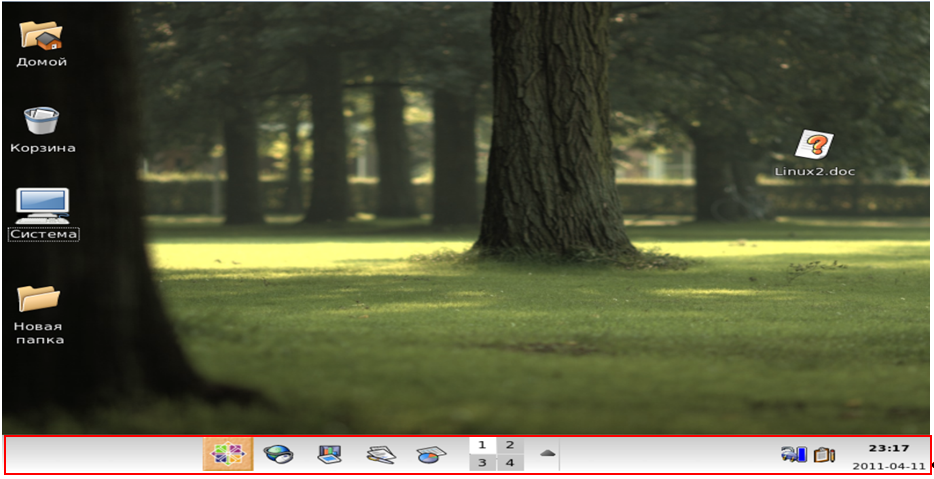This screenshot has width=934, height=479.
Task: Select the Новая папка folder icon
Action: (x=39, y=298)
